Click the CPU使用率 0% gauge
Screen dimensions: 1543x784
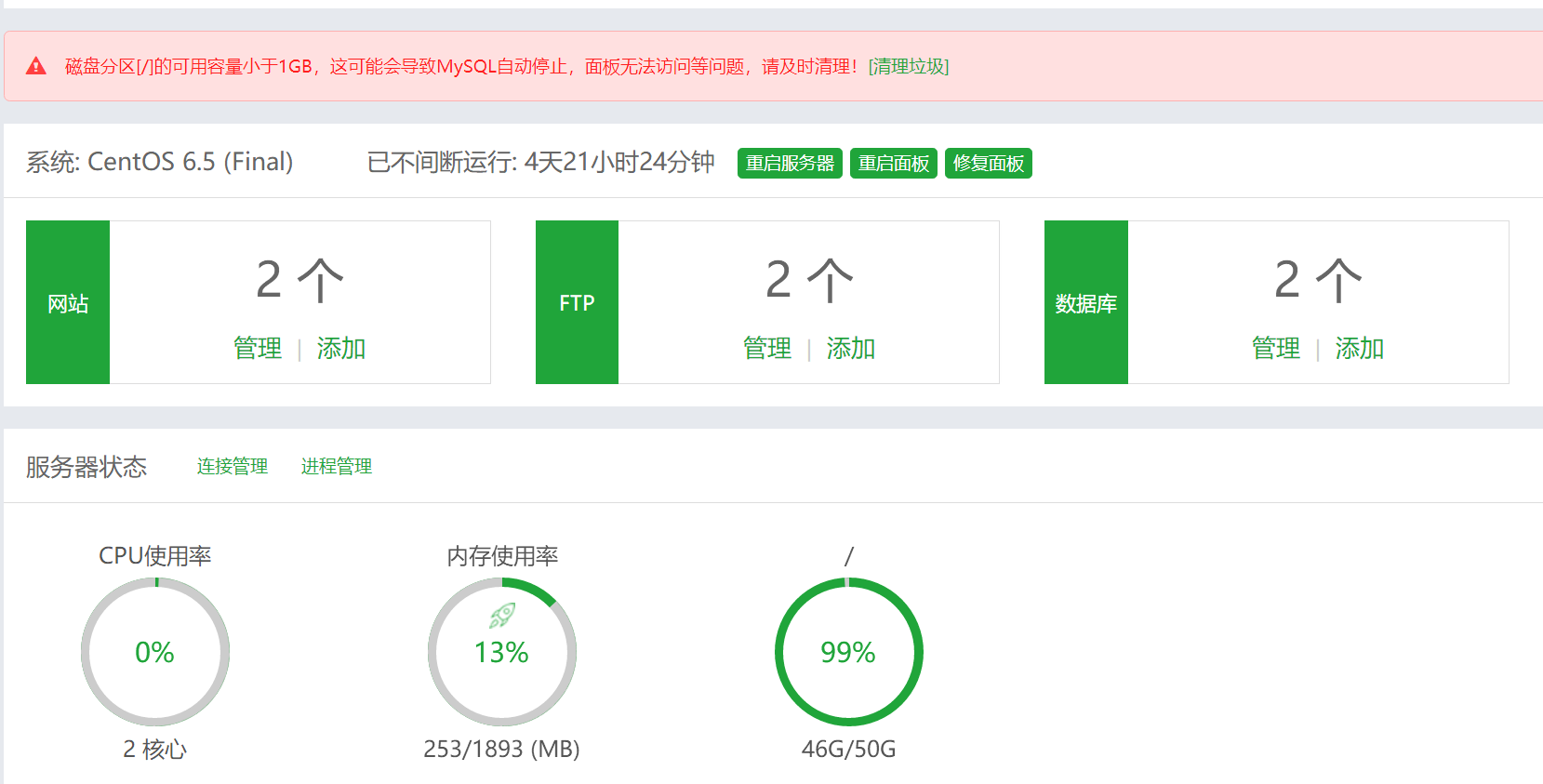pos(155,652)
